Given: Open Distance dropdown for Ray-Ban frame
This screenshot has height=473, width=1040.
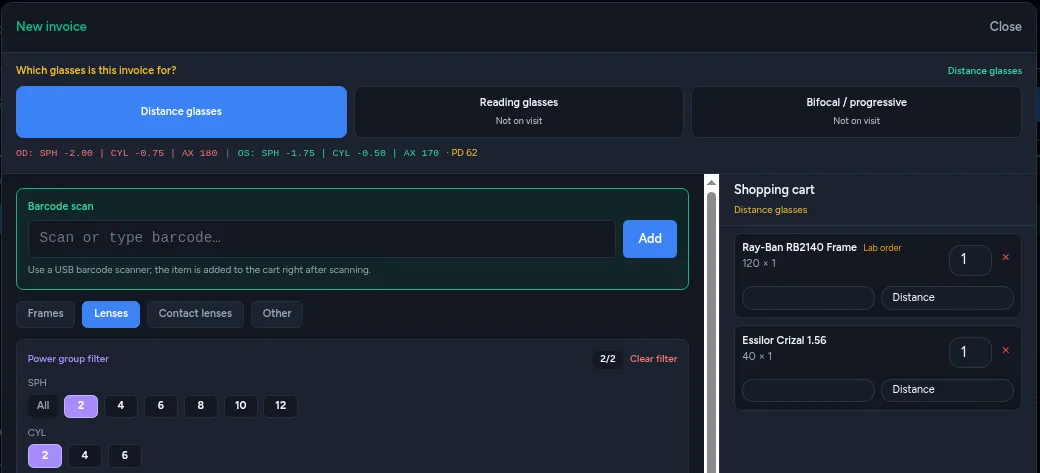Looking at the screenshot, I should tap(947, 298).
